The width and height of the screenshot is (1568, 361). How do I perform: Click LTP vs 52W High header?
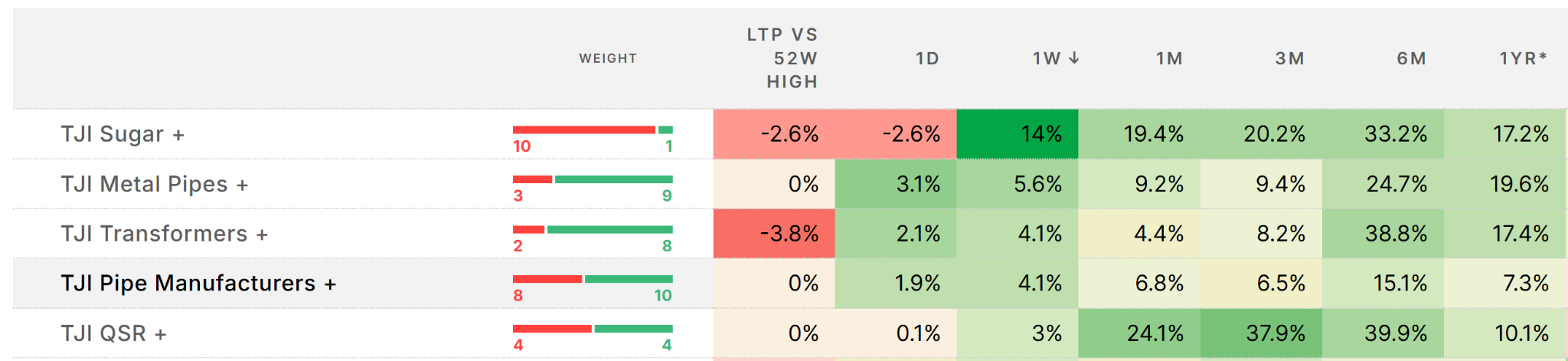click(782, 58)
